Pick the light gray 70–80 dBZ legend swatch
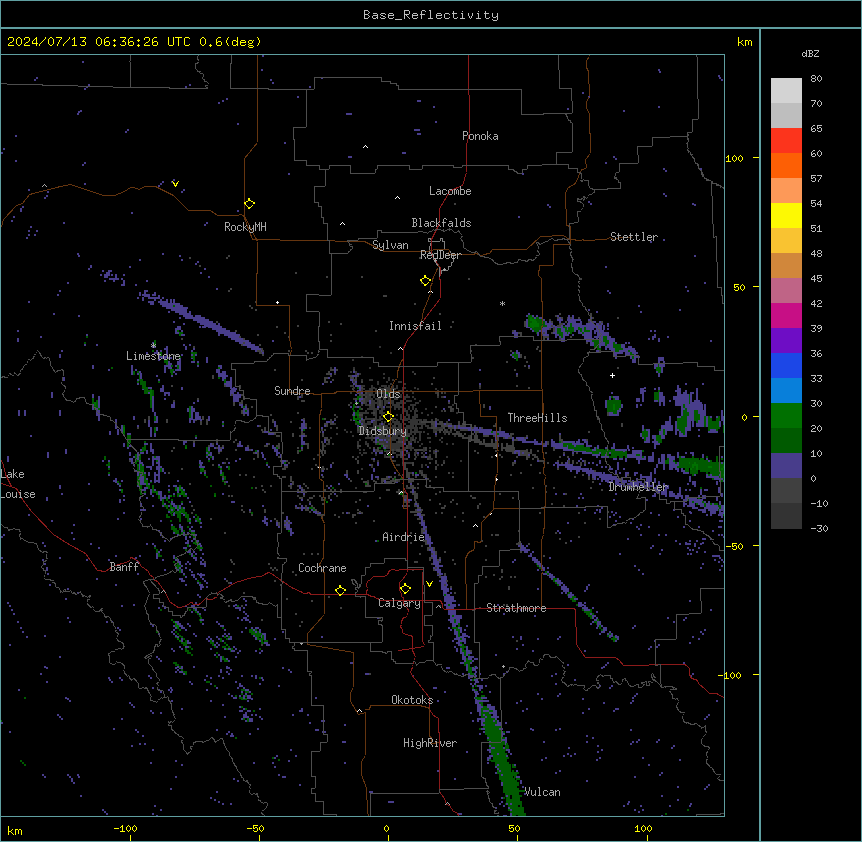862x842 pixels. coord(786,91)
